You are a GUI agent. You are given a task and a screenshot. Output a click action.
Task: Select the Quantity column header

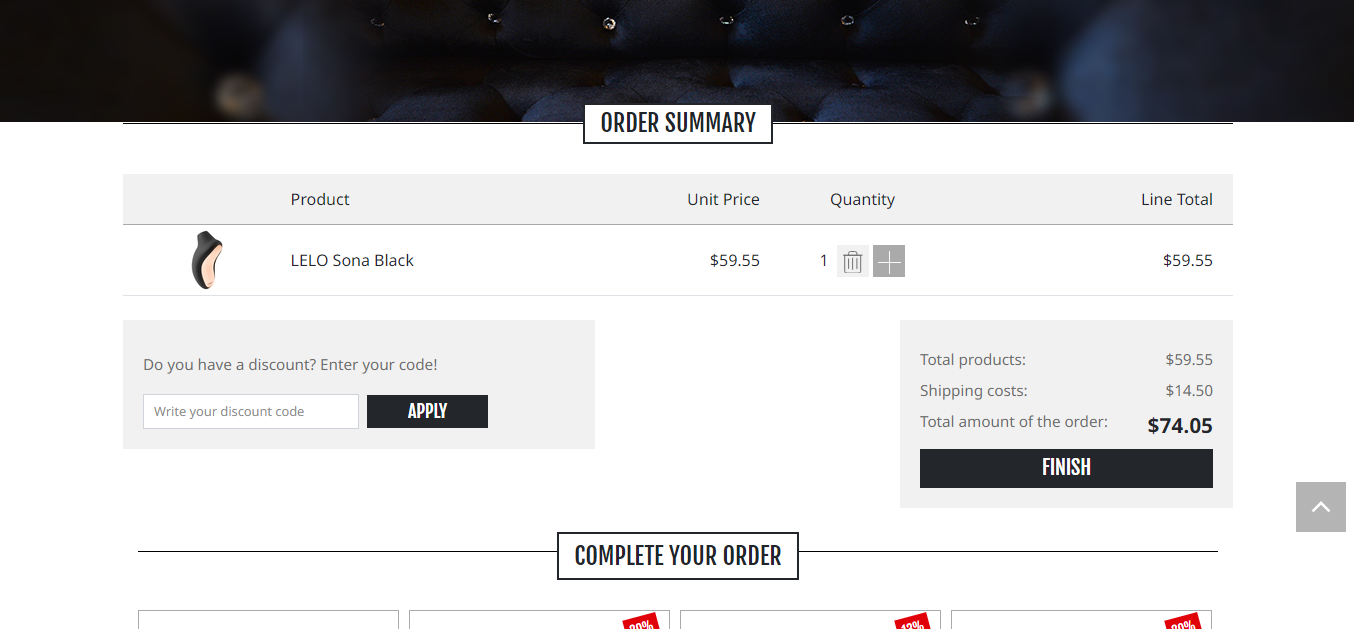[862, 199]
